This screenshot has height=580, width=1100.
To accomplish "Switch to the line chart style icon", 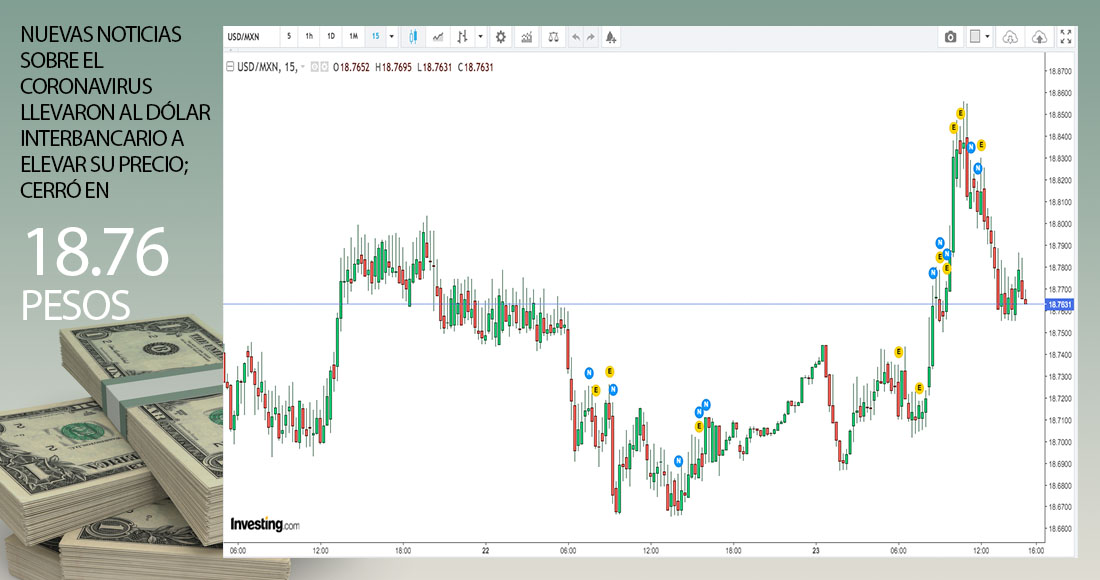I will point(437,37).
